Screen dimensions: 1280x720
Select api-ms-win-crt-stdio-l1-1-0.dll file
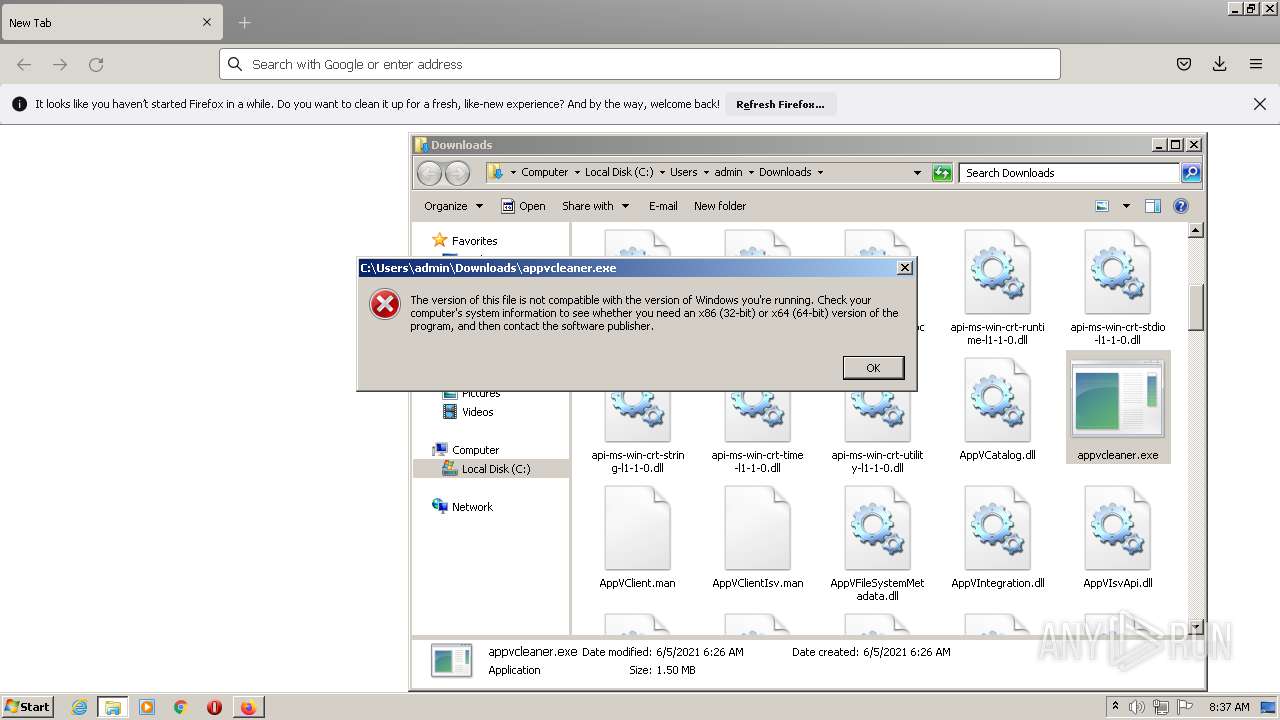(x=1117, y=288)
